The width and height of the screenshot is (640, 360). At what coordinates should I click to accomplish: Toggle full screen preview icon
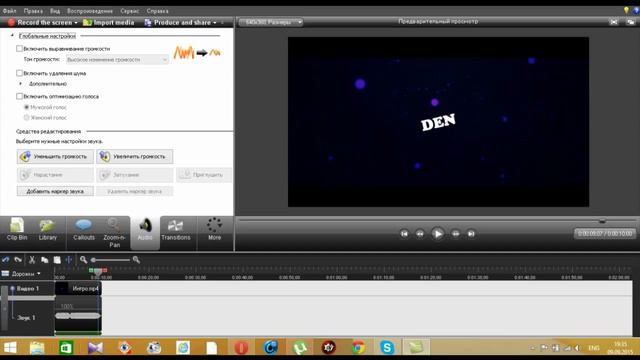[x=614, y=22]
